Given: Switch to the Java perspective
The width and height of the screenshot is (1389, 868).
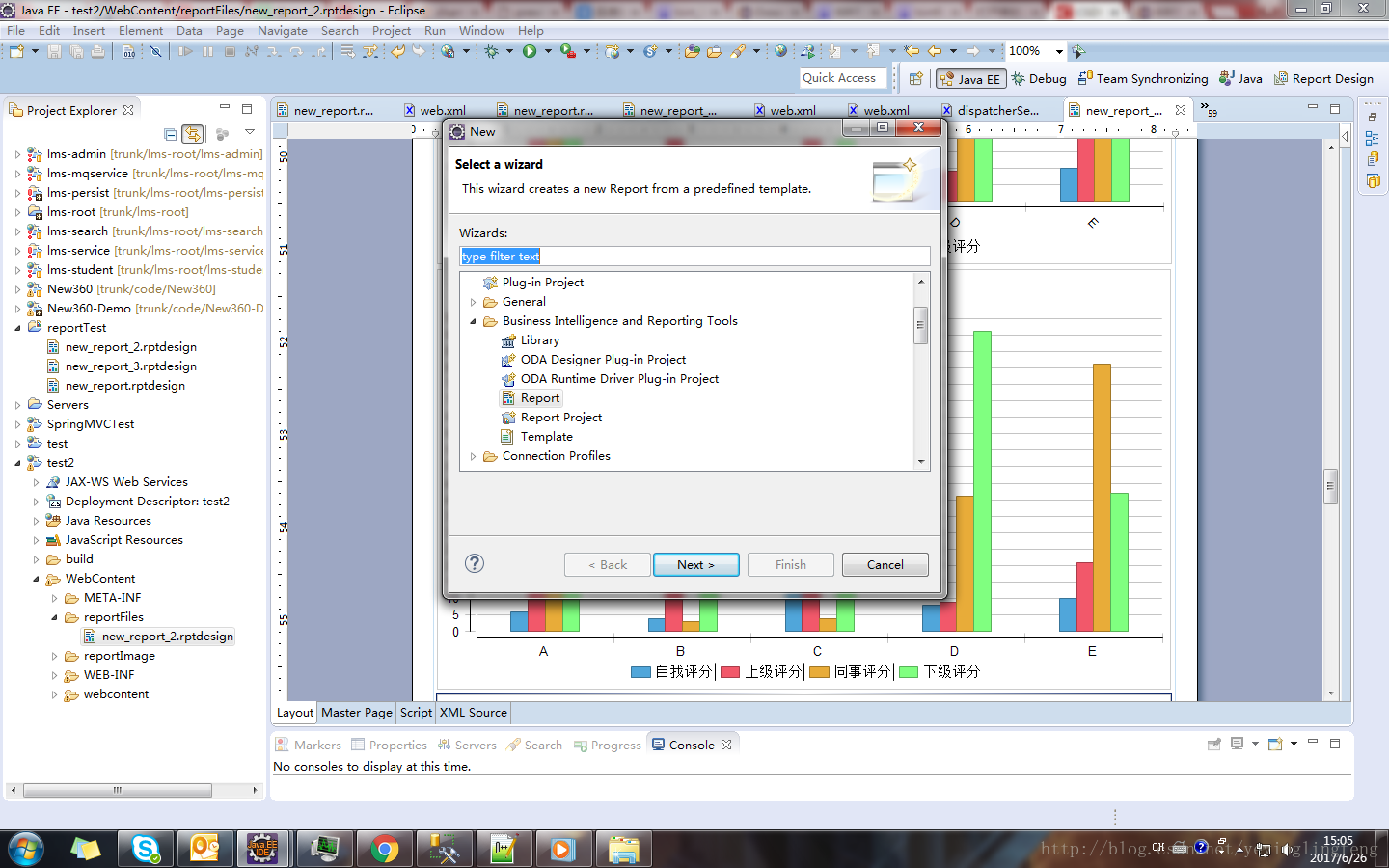Looking at the screenshot, I should click(x=1240, y=79).
